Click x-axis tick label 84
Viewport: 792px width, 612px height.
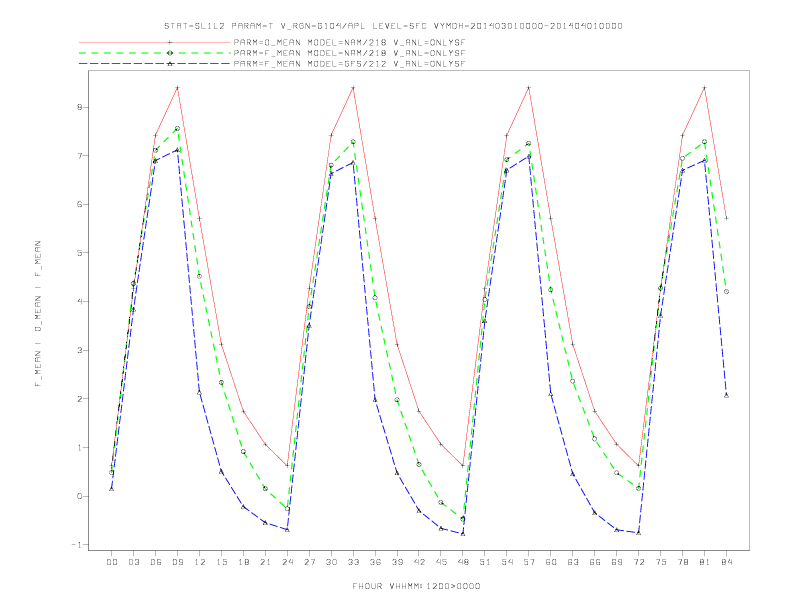click(726, 562)
